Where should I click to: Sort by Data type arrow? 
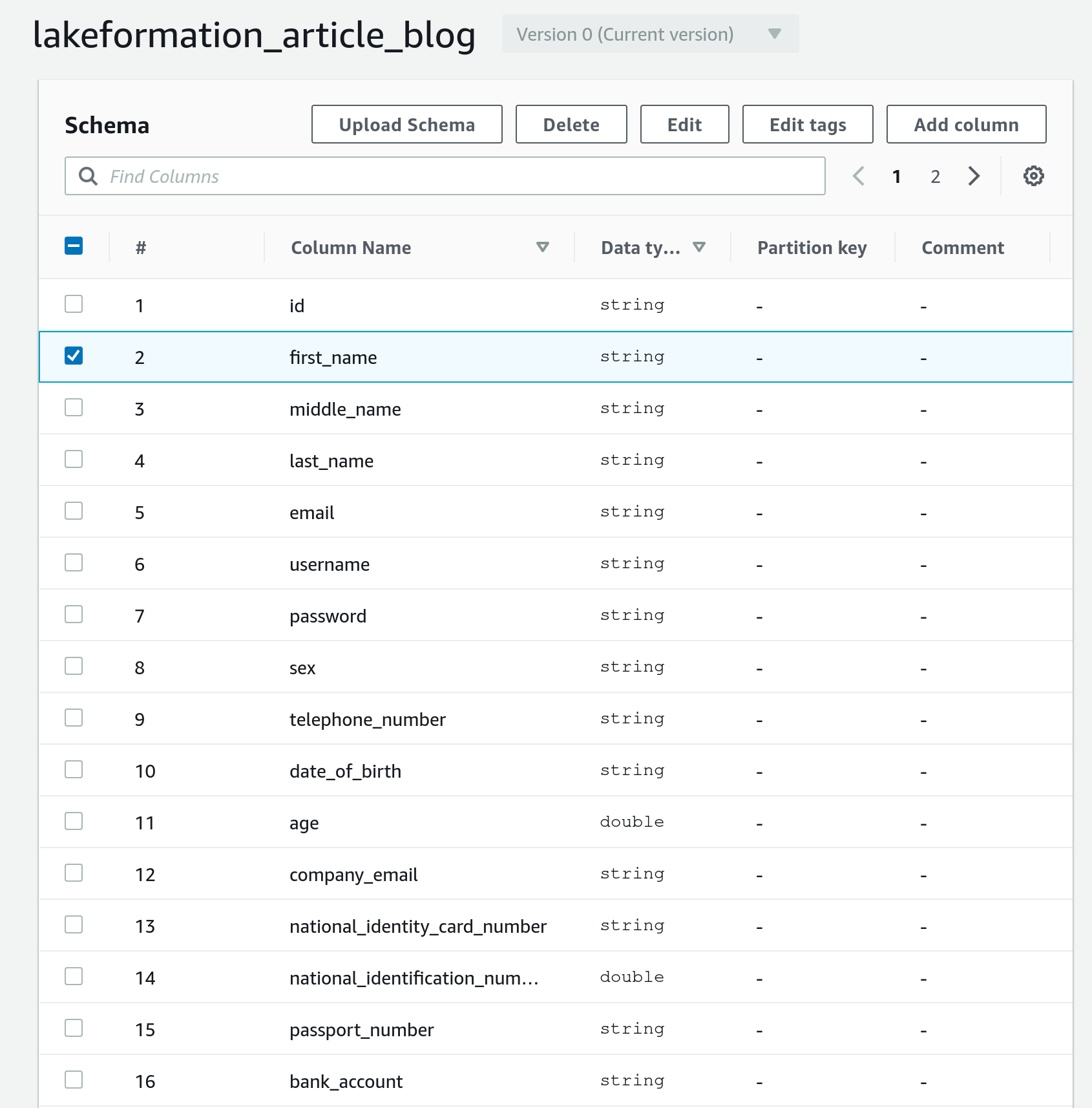[698, 247]
